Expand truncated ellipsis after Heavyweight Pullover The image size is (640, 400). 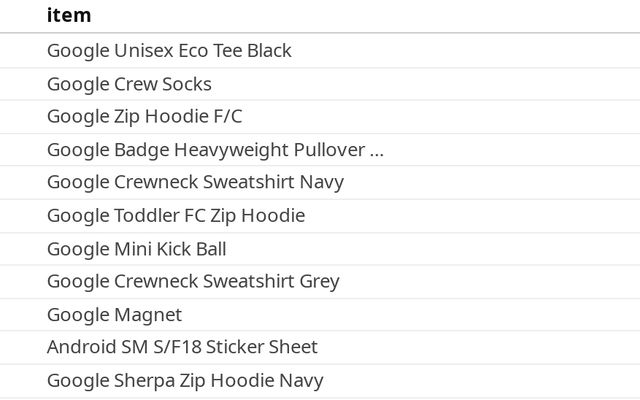(377, 150)
